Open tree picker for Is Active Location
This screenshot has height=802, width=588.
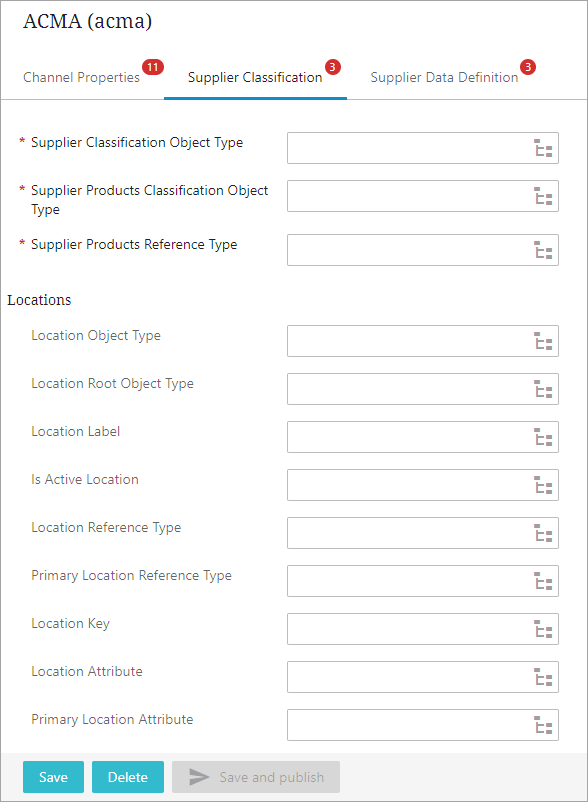pyautogui.click(x=543, y=485)
